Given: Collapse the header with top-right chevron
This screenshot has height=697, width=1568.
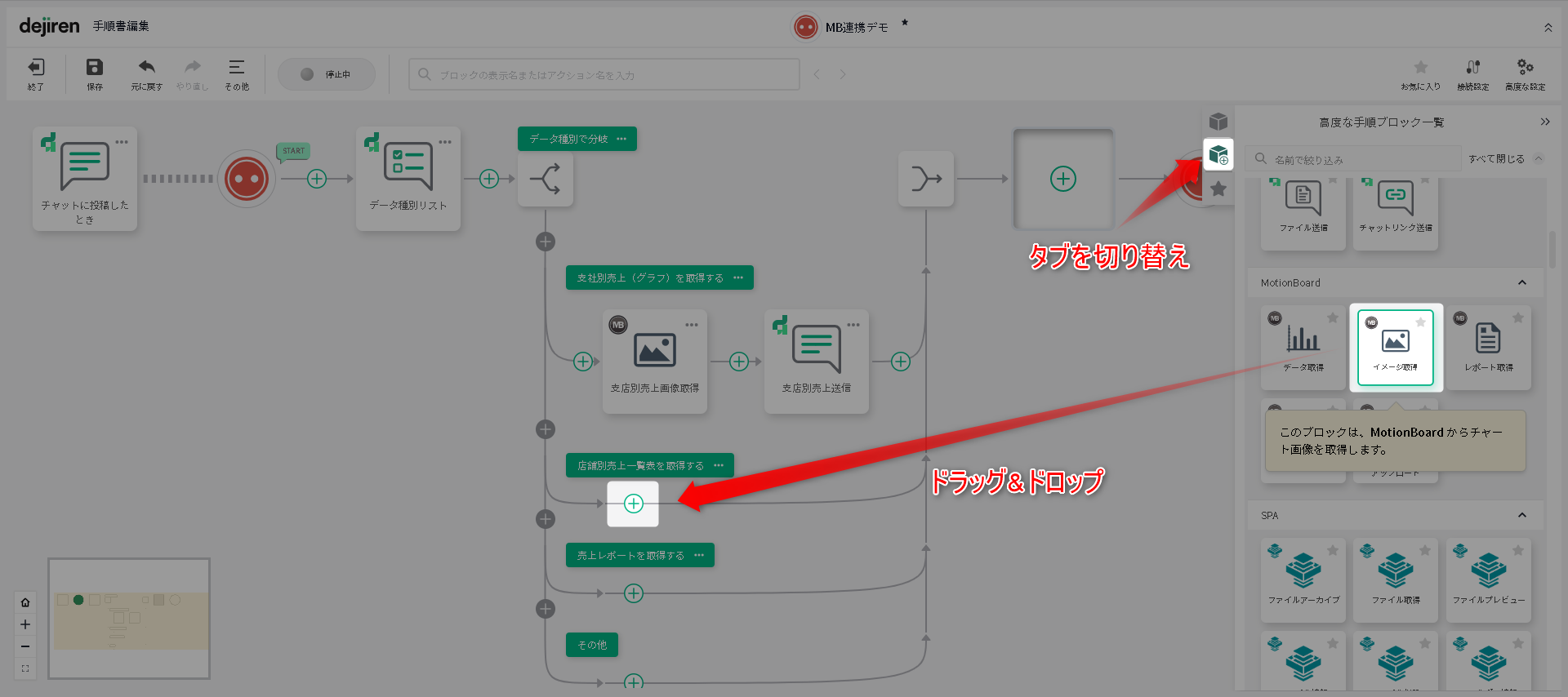Looking at the screenshot, I should point(1548,28).
